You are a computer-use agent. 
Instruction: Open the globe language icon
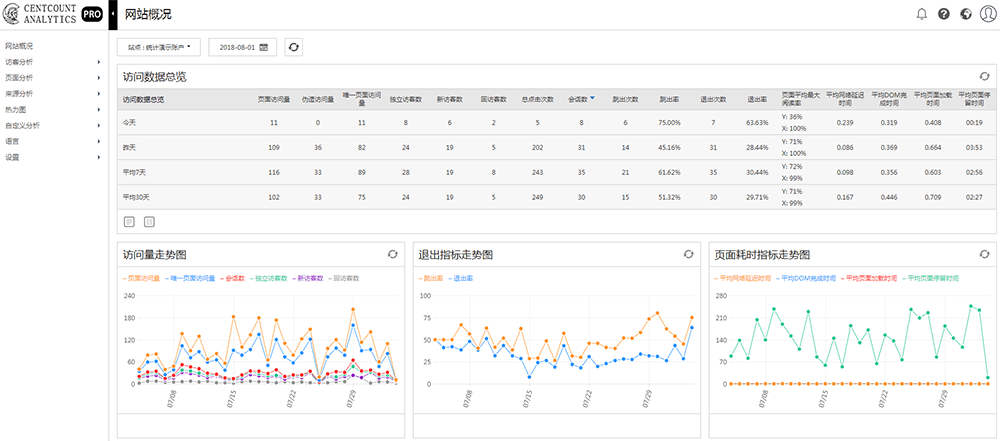point(966,14)
